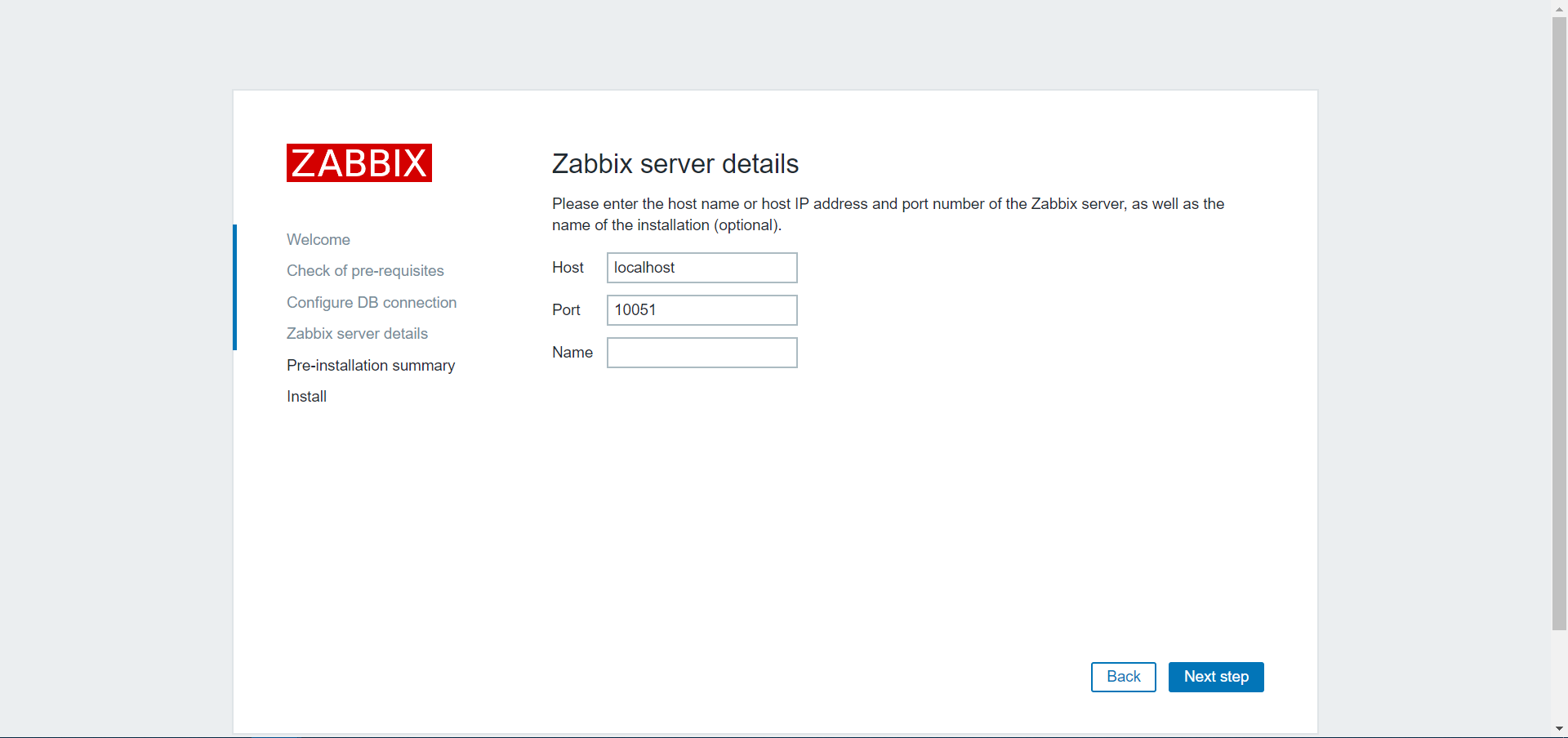The image size is (1568, 738).
Task: Focus the Port input field
Action: [702, 310]
